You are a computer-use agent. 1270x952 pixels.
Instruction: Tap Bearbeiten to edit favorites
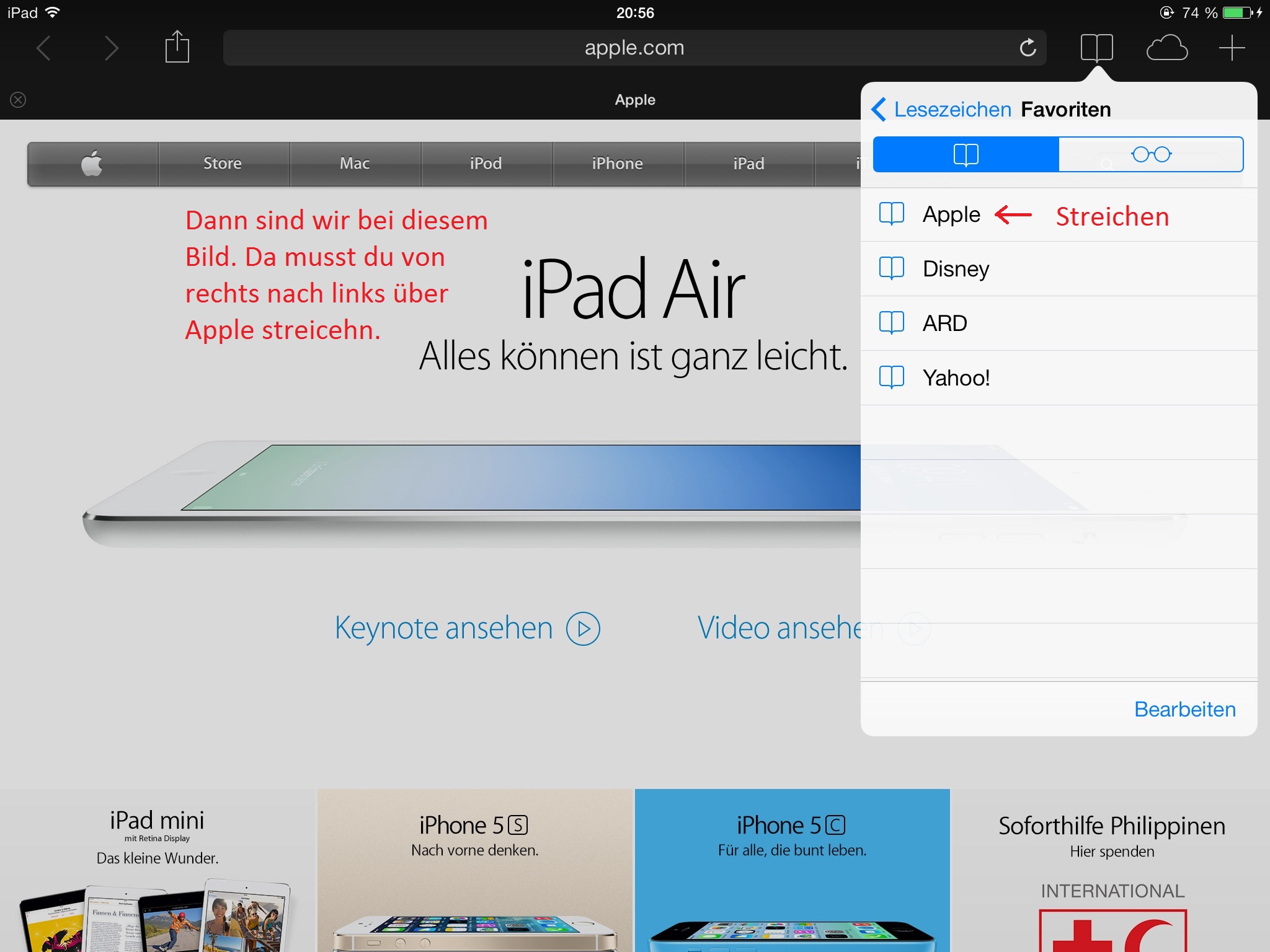pyautogui.click(x=1184, y=709)
